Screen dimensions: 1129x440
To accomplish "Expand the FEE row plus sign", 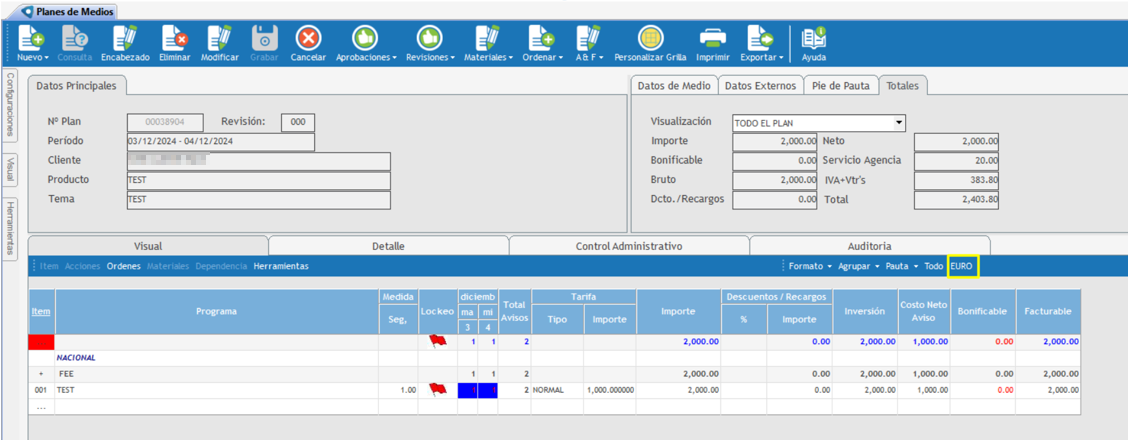I will tap(41, 373).
